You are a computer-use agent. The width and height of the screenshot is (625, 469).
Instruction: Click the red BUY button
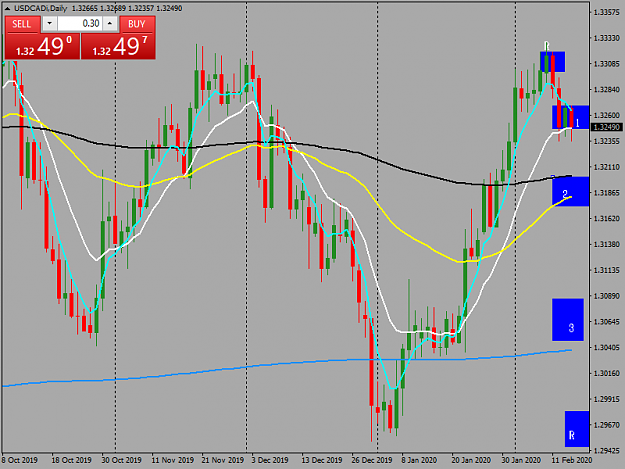point(137,24)
